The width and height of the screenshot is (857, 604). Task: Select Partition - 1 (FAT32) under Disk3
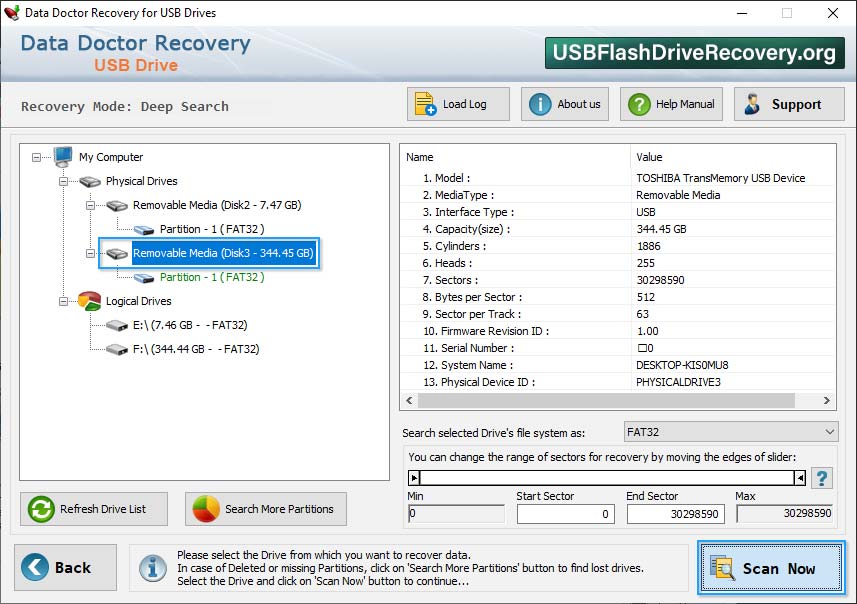point(212,277)
